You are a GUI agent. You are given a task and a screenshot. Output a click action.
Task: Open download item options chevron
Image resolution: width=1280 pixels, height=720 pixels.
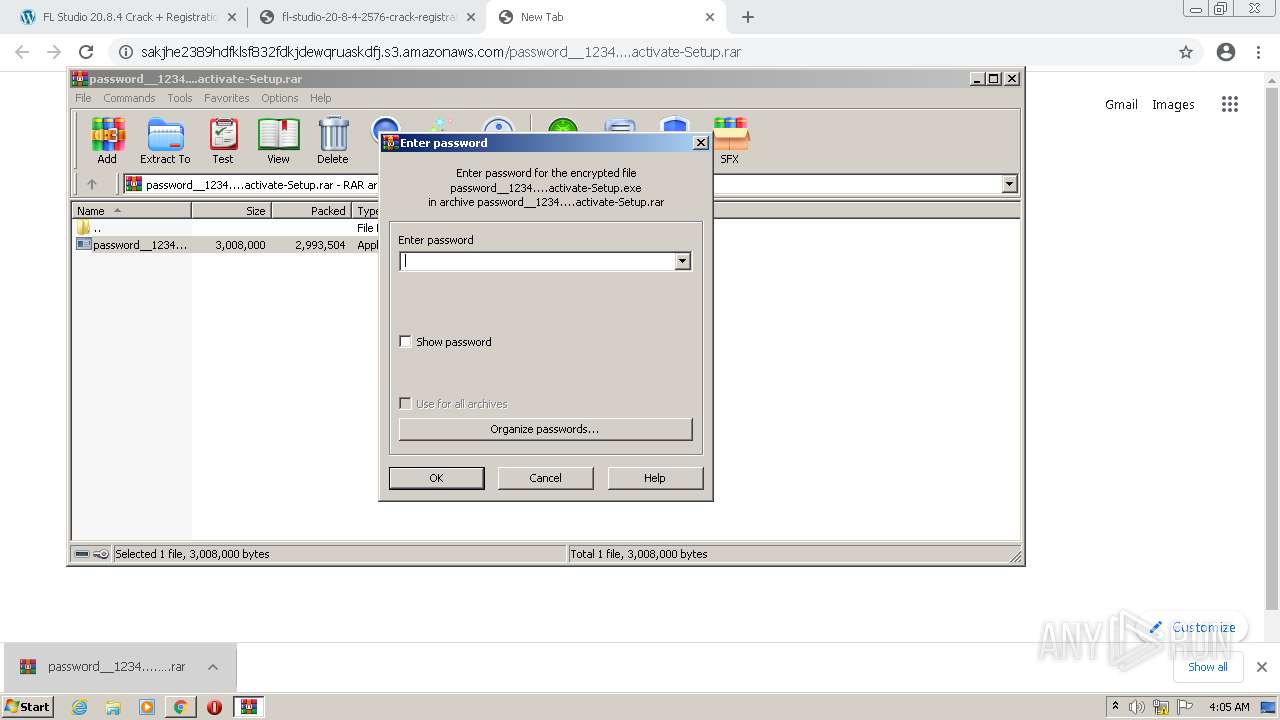(x=213, y=667)
